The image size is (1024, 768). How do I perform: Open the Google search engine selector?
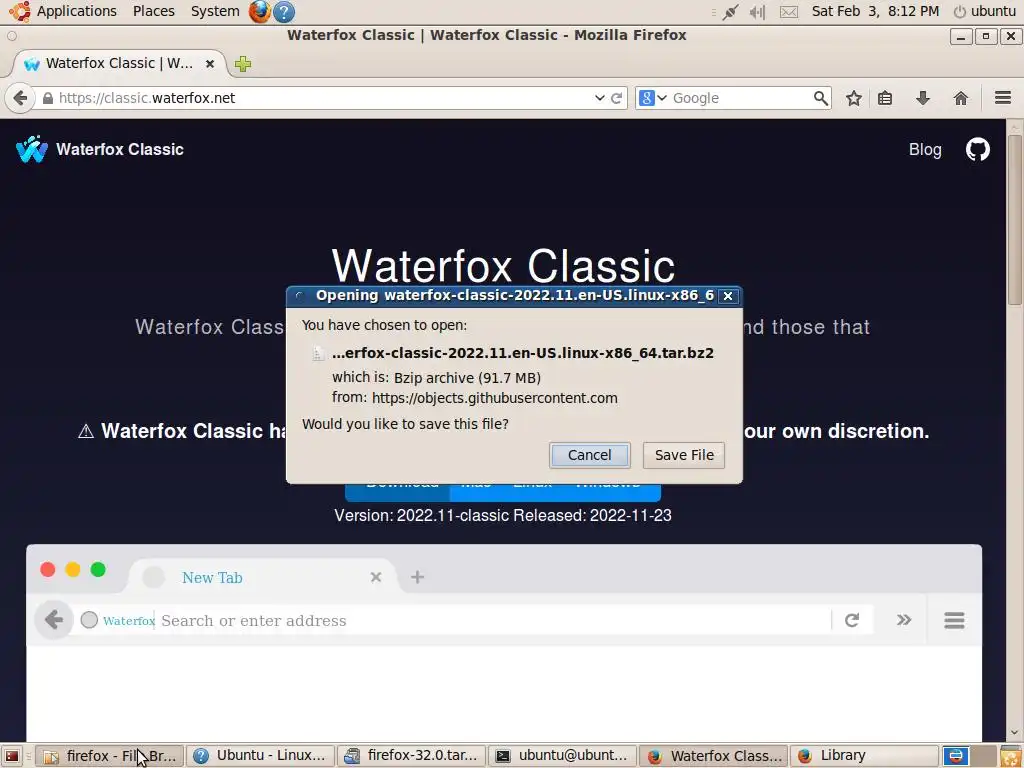click(652, 99)
